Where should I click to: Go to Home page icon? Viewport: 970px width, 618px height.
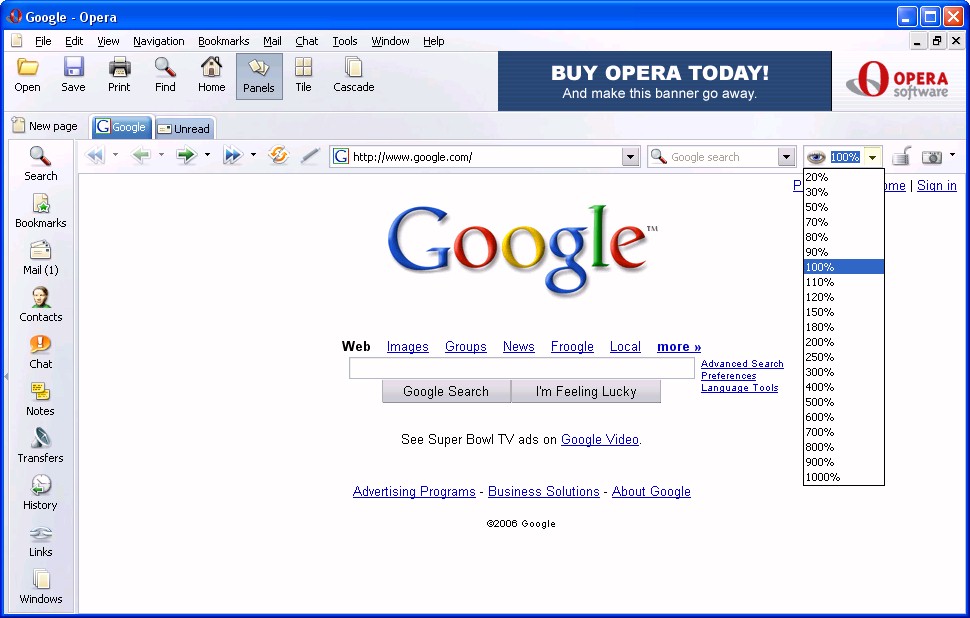coord(212,67)
